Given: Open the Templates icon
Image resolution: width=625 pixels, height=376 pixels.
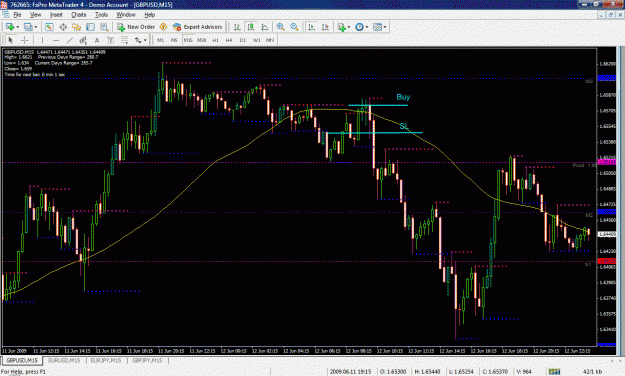Looking at the screenshot, I should point(377,27).
